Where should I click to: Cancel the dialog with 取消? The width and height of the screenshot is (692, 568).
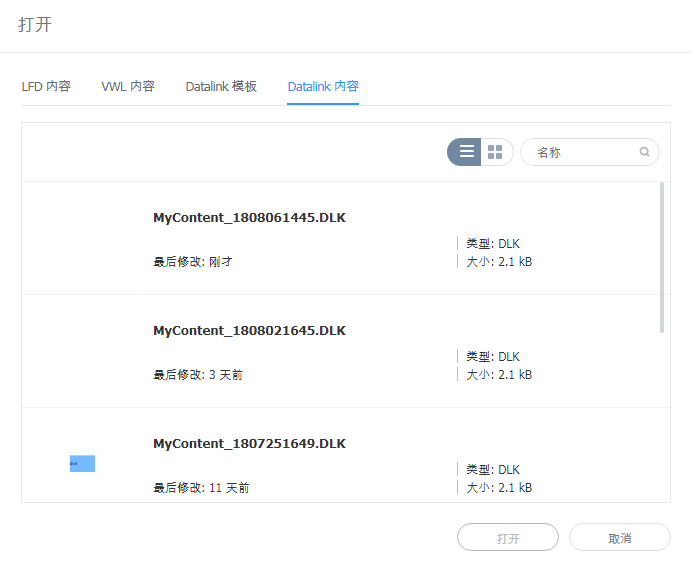[619, 538]
